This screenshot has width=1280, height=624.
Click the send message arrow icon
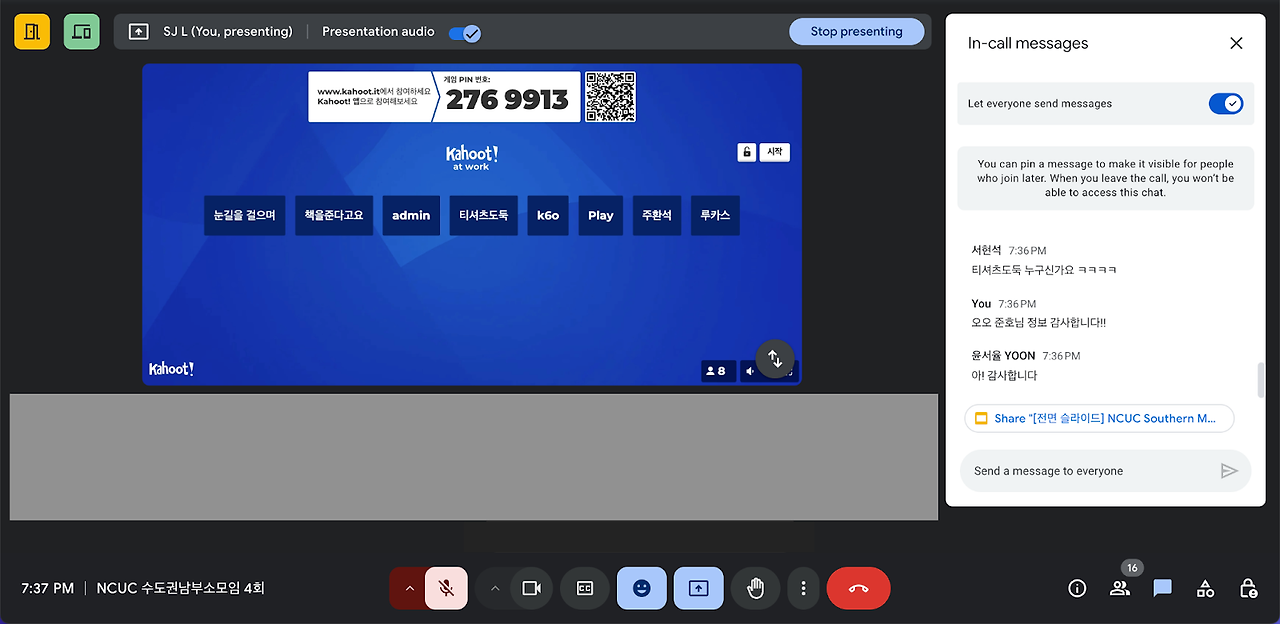[1230, 471]
